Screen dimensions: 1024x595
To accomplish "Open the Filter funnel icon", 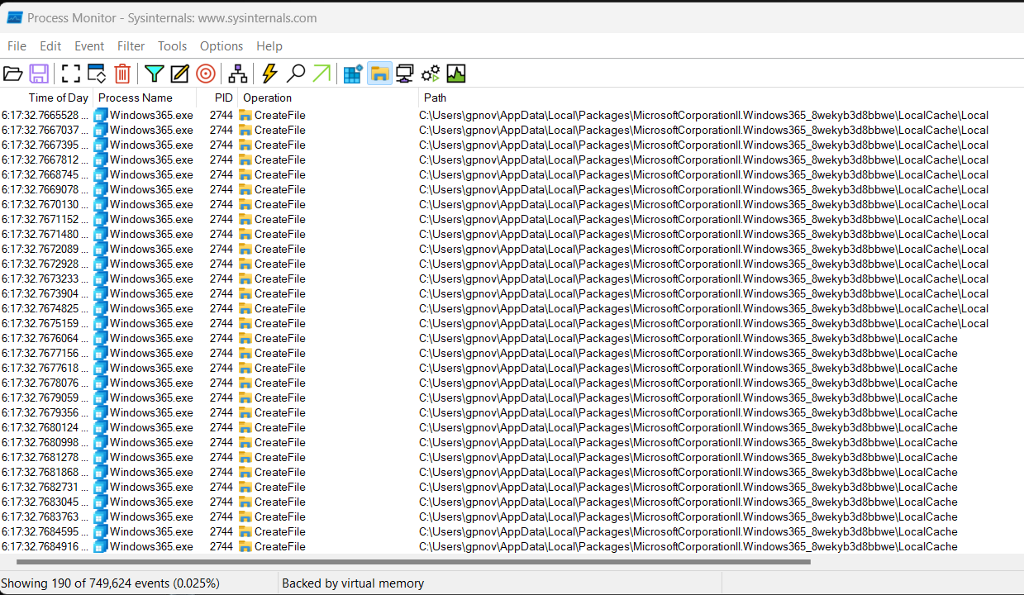I will tap(154, 73).
